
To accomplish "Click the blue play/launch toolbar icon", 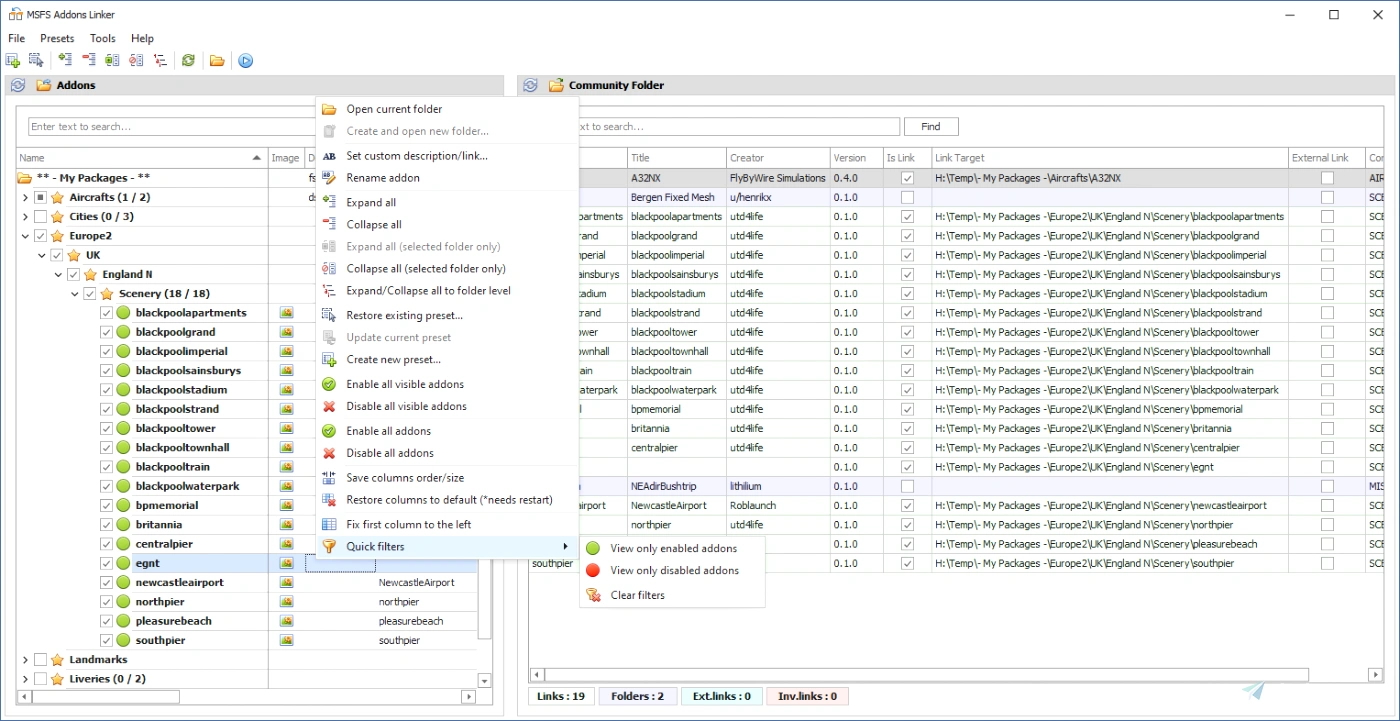I will pos(245,61).
